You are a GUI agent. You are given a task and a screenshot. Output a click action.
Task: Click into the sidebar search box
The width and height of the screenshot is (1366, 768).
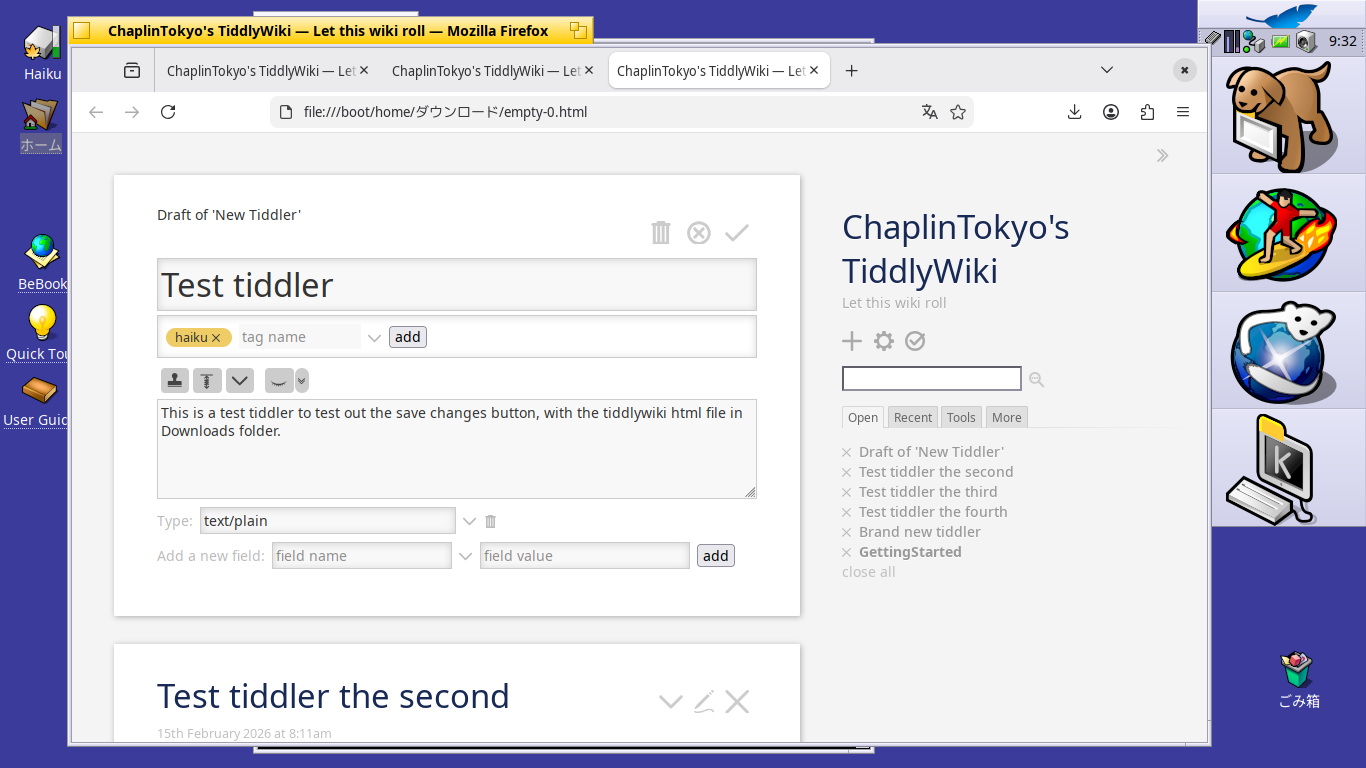point(931,379)
